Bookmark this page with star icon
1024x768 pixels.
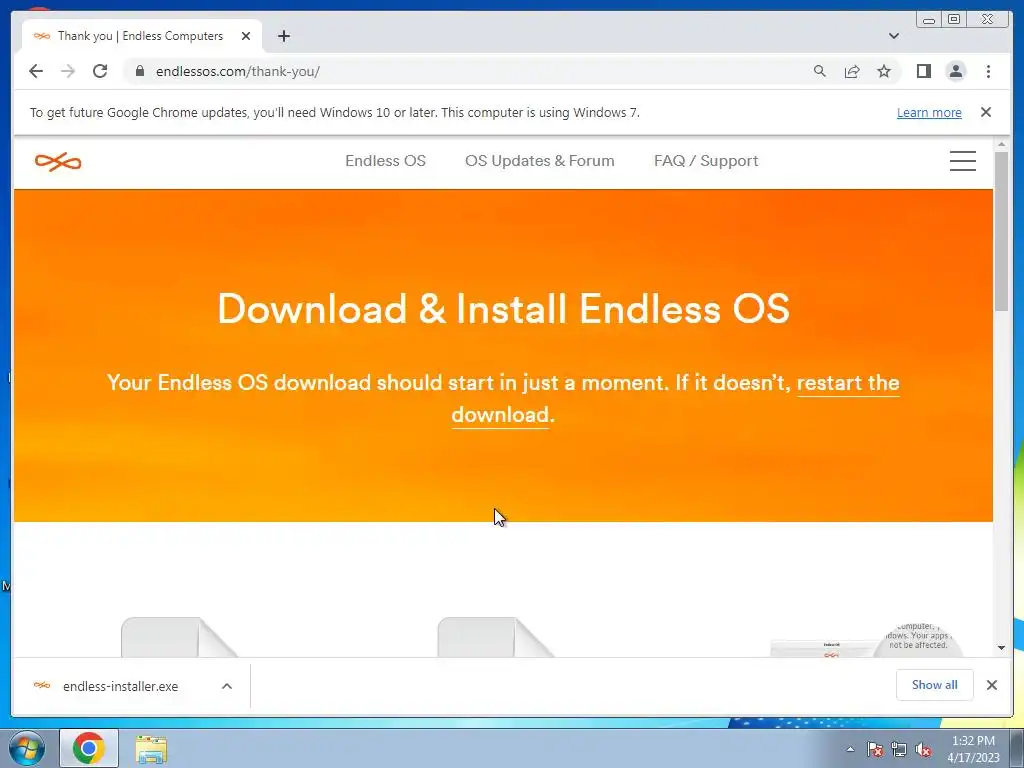pyautogui.click(x=884, y=71)
